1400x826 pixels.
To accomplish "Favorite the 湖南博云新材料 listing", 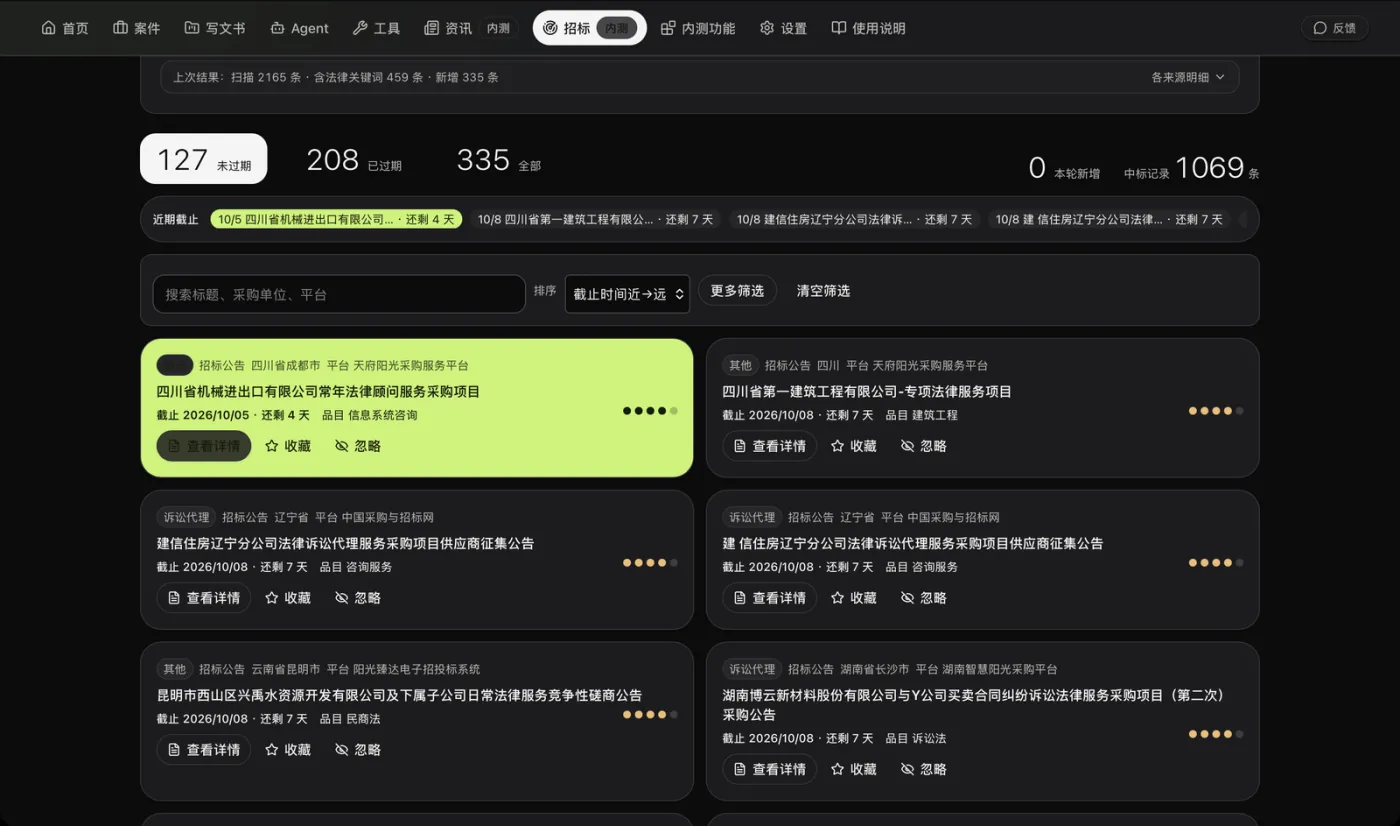I will click(854, 770).
